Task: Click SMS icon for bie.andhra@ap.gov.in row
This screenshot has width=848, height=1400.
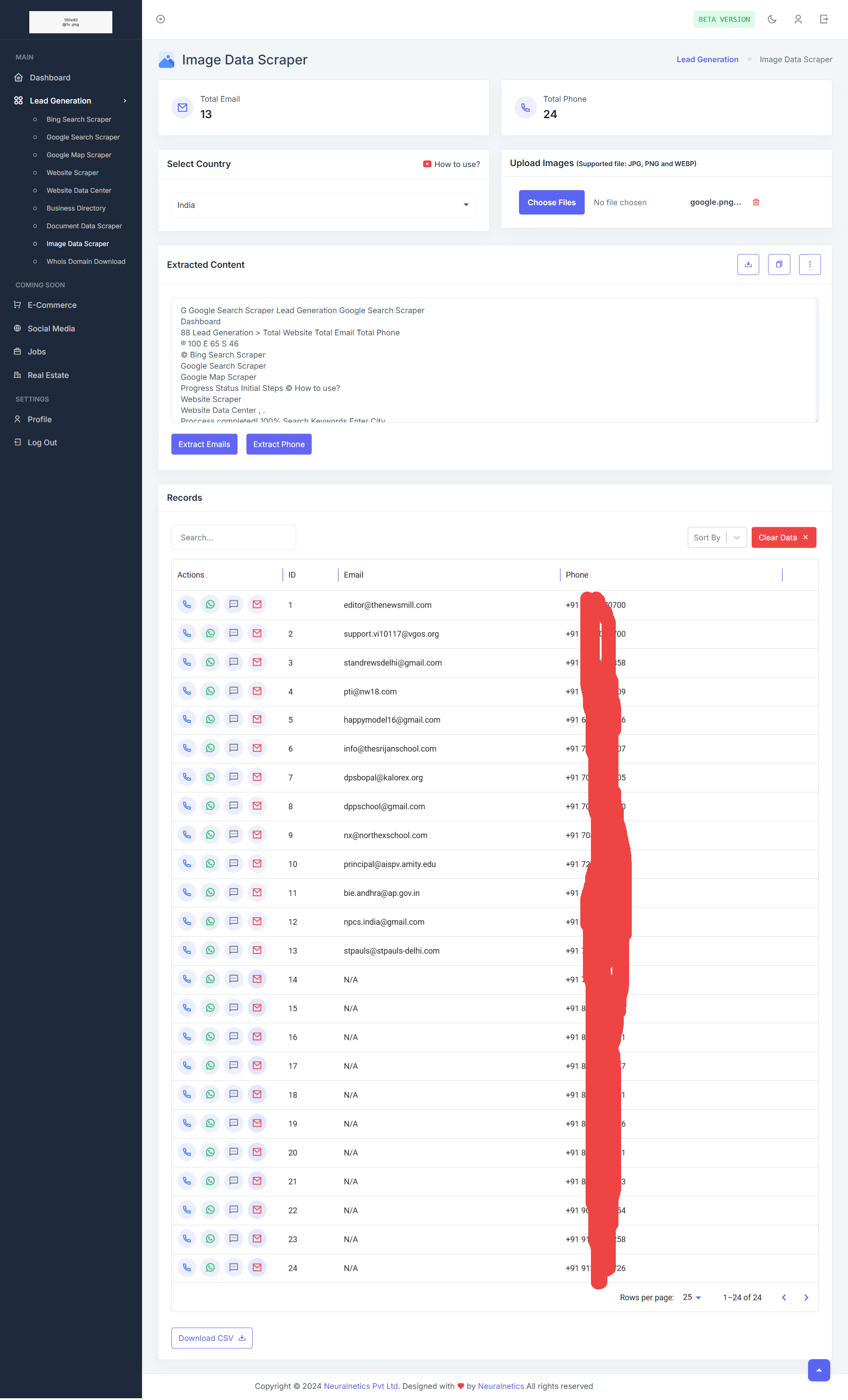Action: [x=234, y=893]
